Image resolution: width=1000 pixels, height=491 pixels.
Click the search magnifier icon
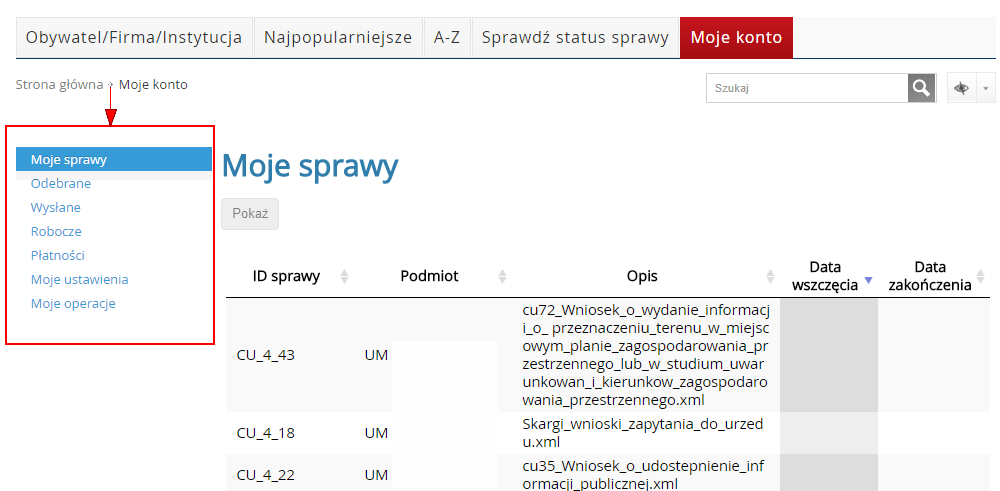tap(921, 88)
